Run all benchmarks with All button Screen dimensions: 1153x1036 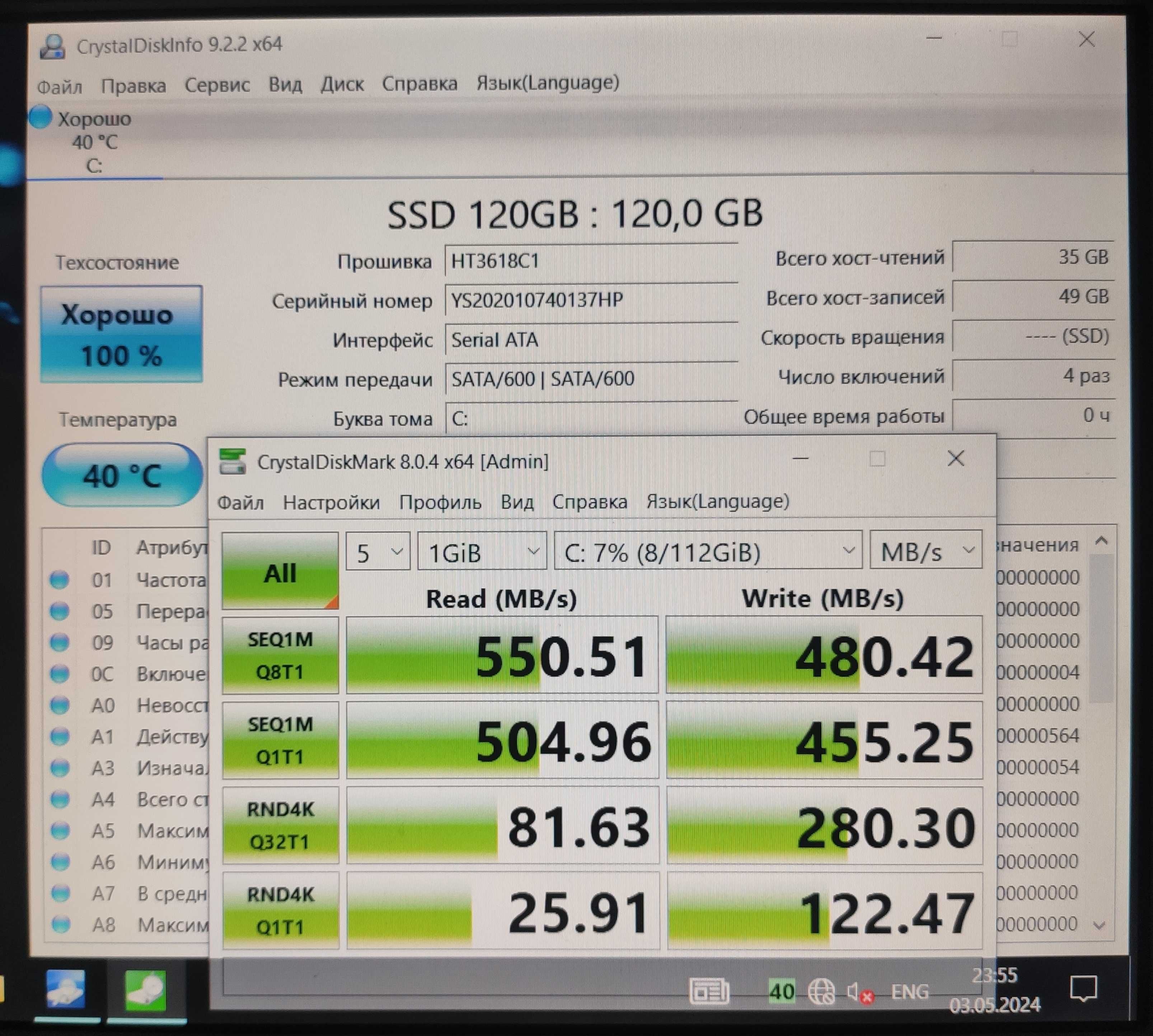pos(281,571)
